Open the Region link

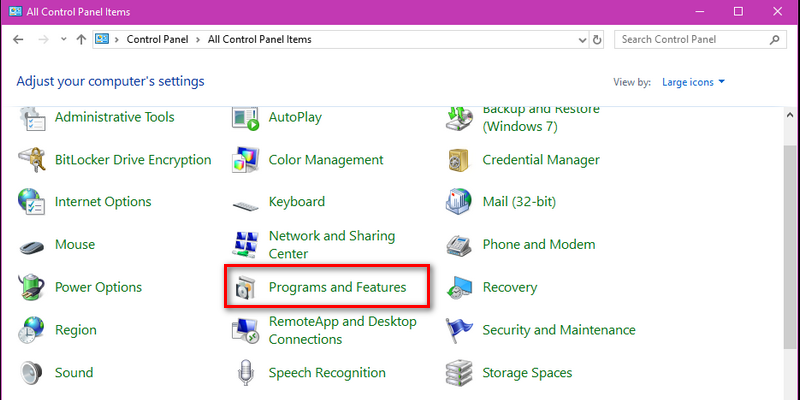click(x=76, y=330)
